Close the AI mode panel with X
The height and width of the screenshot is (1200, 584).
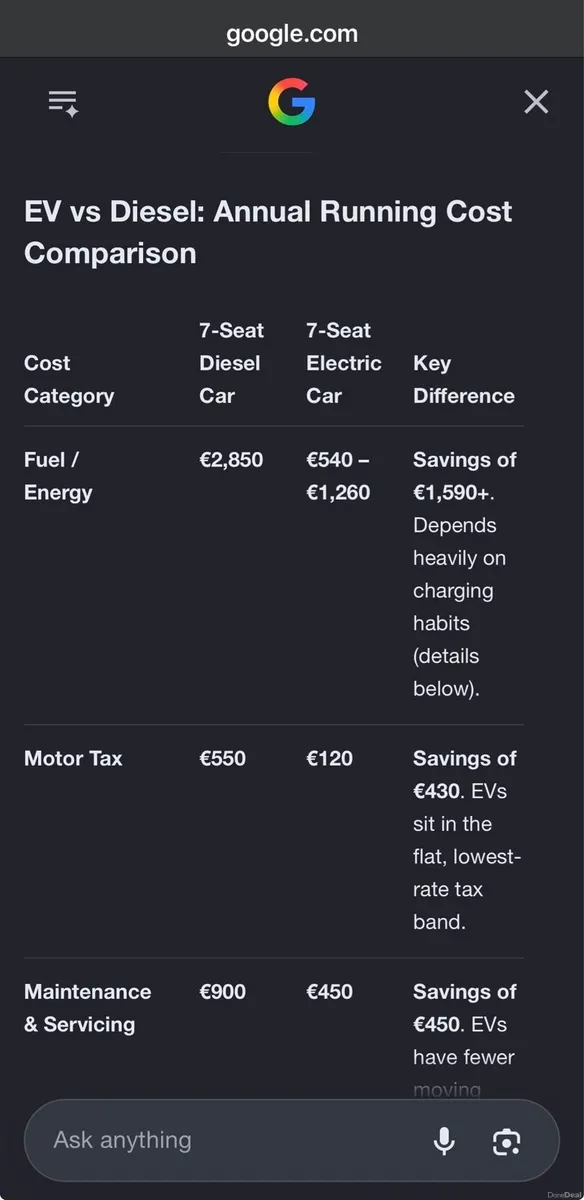pos(536,102)
